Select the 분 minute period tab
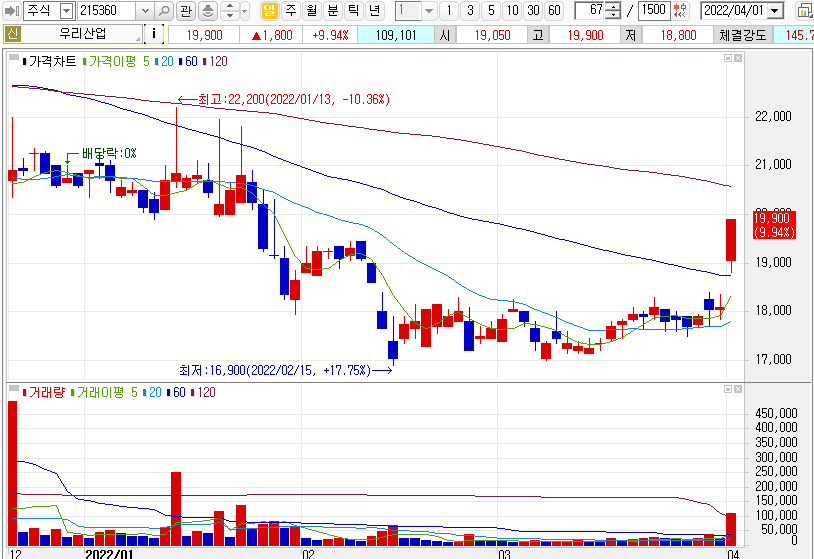The image size is (814, 559). coord(333,10)
